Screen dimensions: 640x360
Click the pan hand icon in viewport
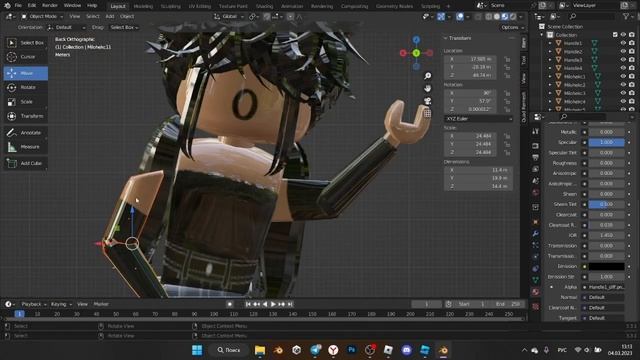click(427, 88)
